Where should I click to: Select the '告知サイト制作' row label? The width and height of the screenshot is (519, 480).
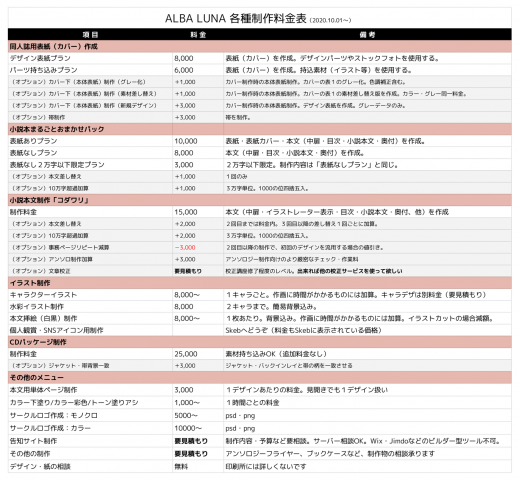tap(33, 441)
